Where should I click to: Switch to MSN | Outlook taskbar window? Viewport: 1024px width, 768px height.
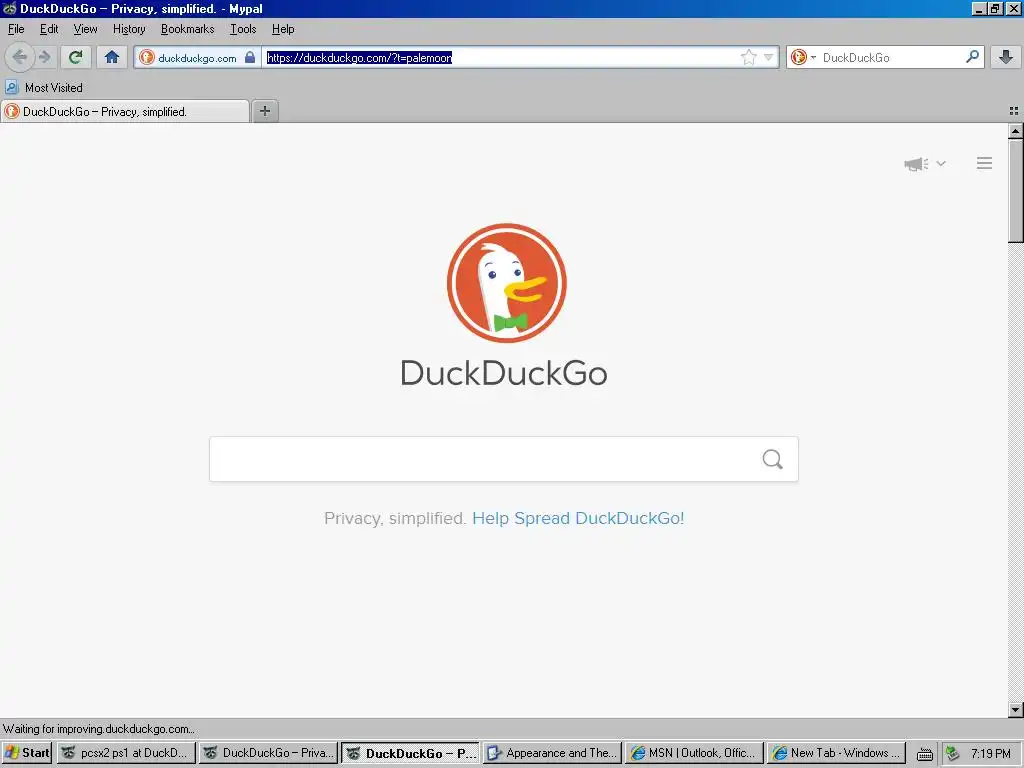[x=694, y=753]
